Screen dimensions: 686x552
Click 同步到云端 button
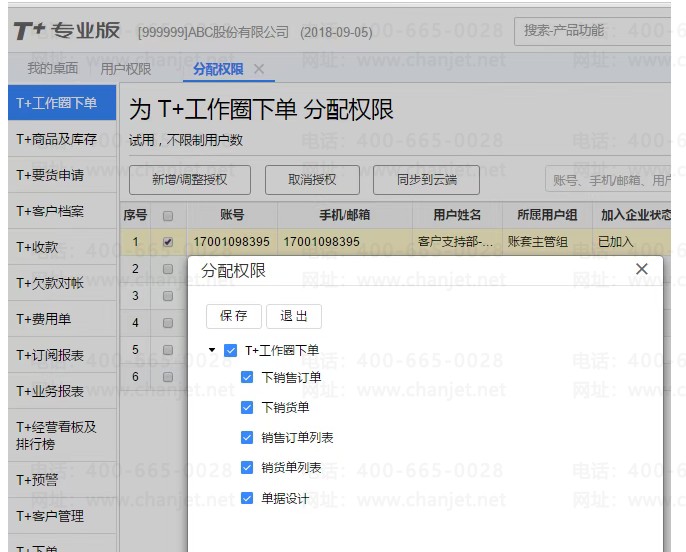(x=427, y=180)
